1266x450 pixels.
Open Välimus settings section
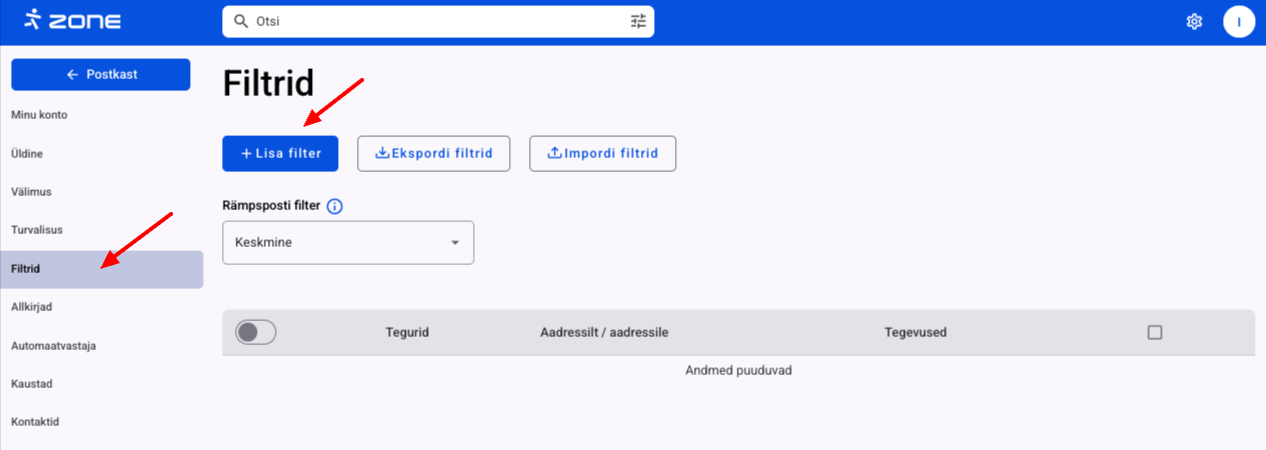pos(31,191)
